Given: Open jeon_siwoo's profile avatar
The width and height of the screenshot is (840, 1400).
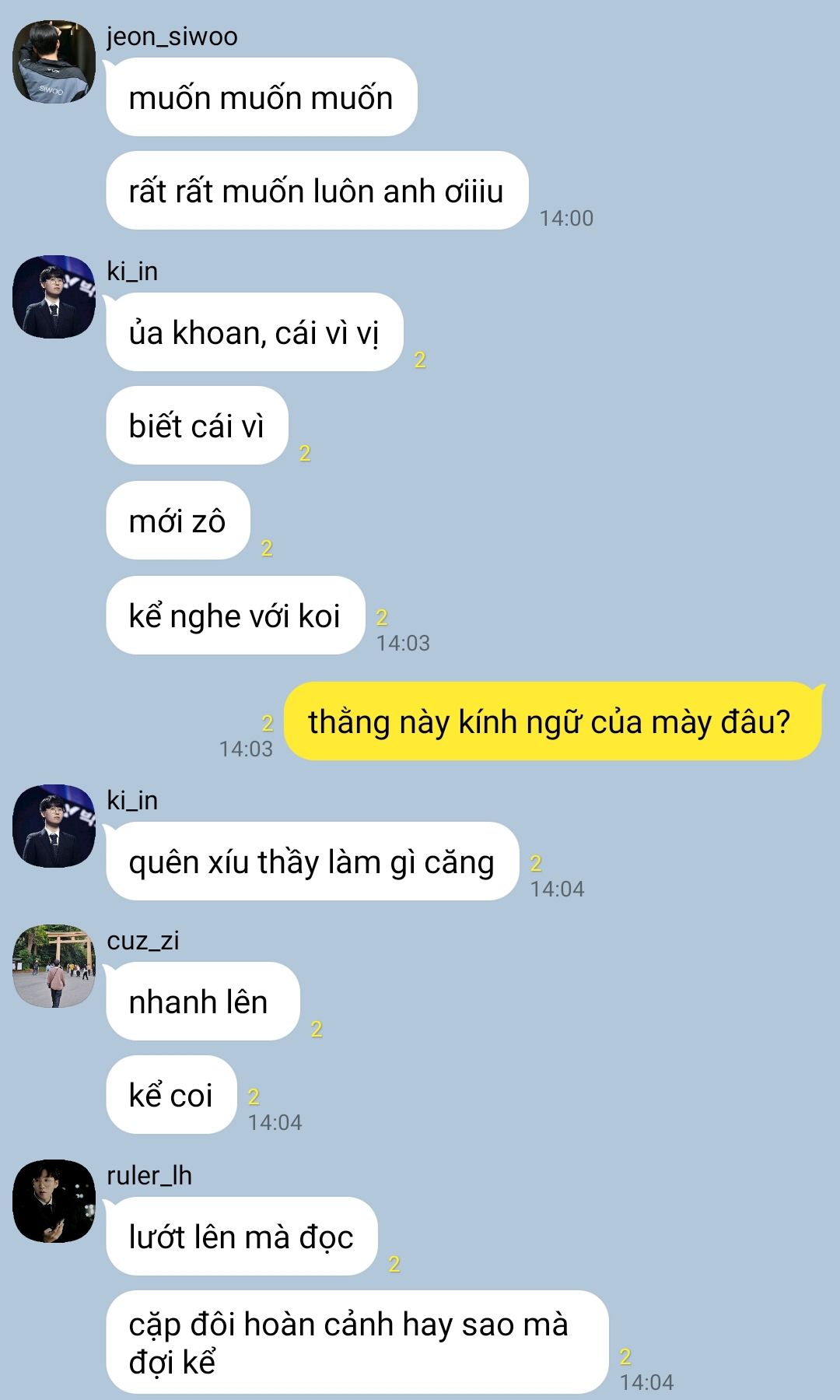Looking at the screenshot, I should [x=54, y=62].
